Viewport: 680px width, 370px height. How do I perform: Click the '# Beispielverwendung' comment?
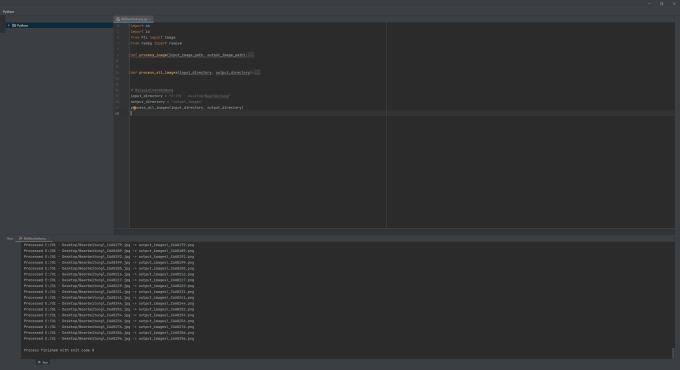click(x=152, y=90)
